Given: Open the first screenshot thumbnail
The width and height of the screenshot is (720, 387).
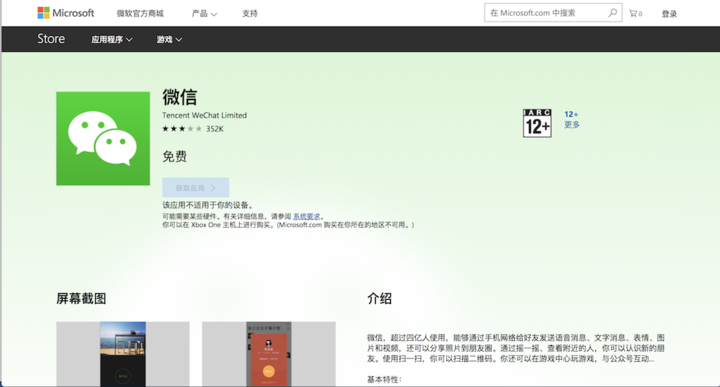Looking at the screenshot, I should [123, 354].
